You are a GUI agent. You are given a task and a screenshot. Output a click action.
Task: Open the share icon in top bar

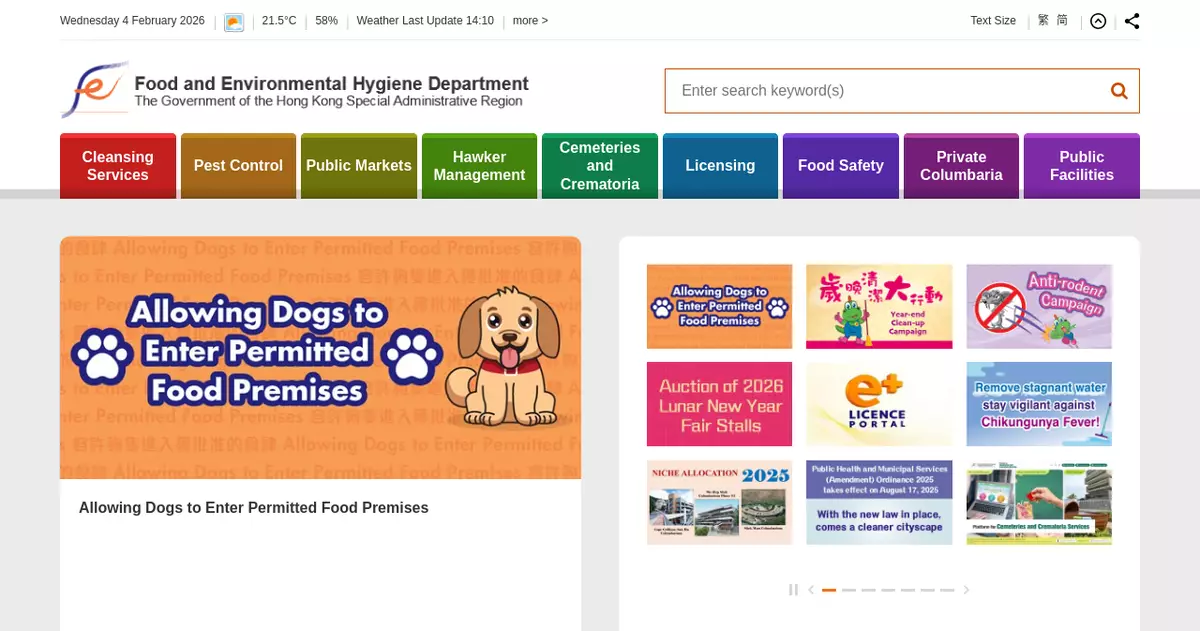pyautogui.click(x=1132, y=21)
